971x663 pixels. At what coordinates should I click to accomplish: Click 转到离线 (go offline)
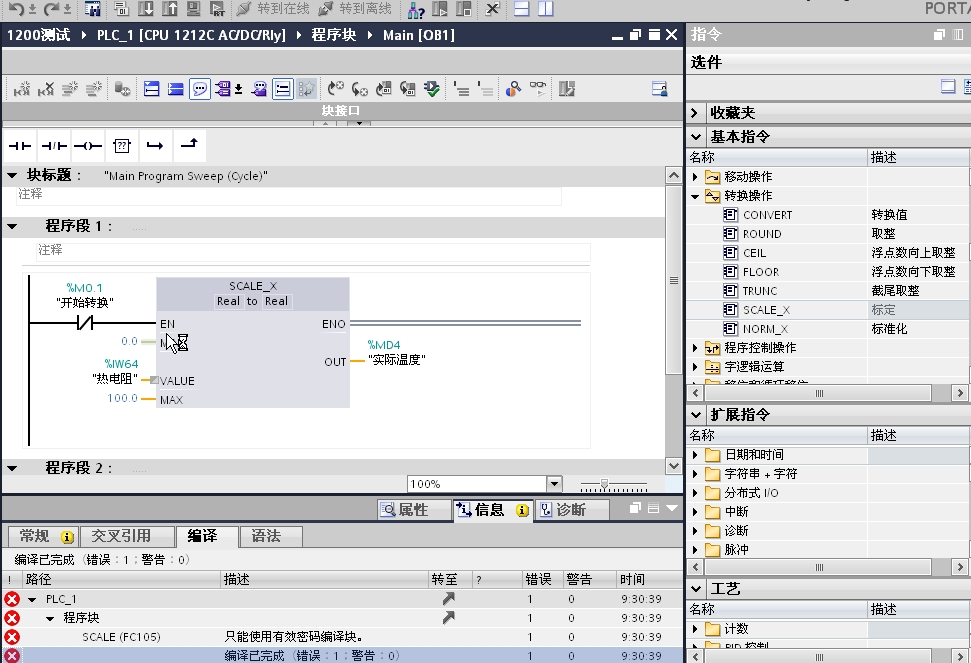tap(355, 9)
